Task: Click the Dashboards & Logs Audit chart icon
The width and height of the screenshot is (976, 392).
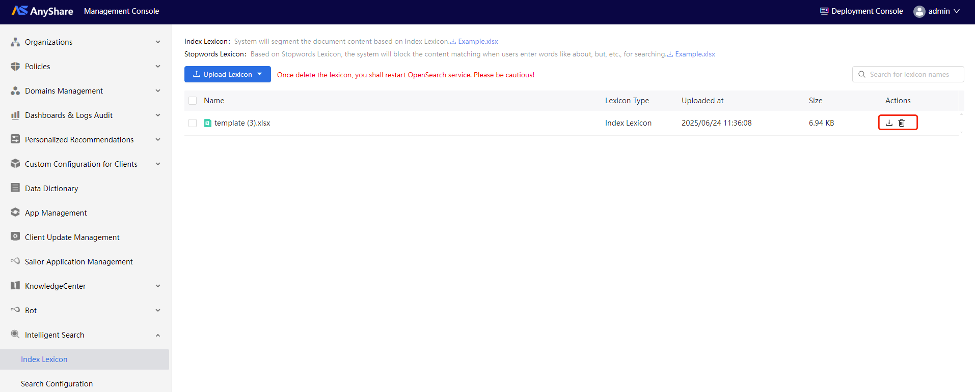Action: (x=16, y=115)
